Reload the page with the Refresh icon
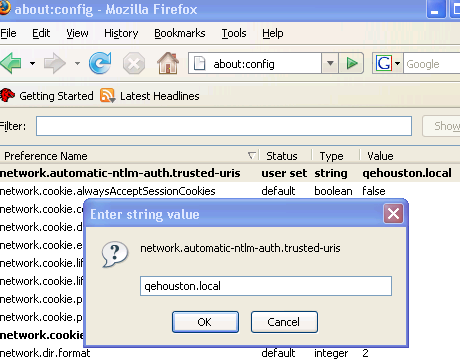 (x=100, y=63)
